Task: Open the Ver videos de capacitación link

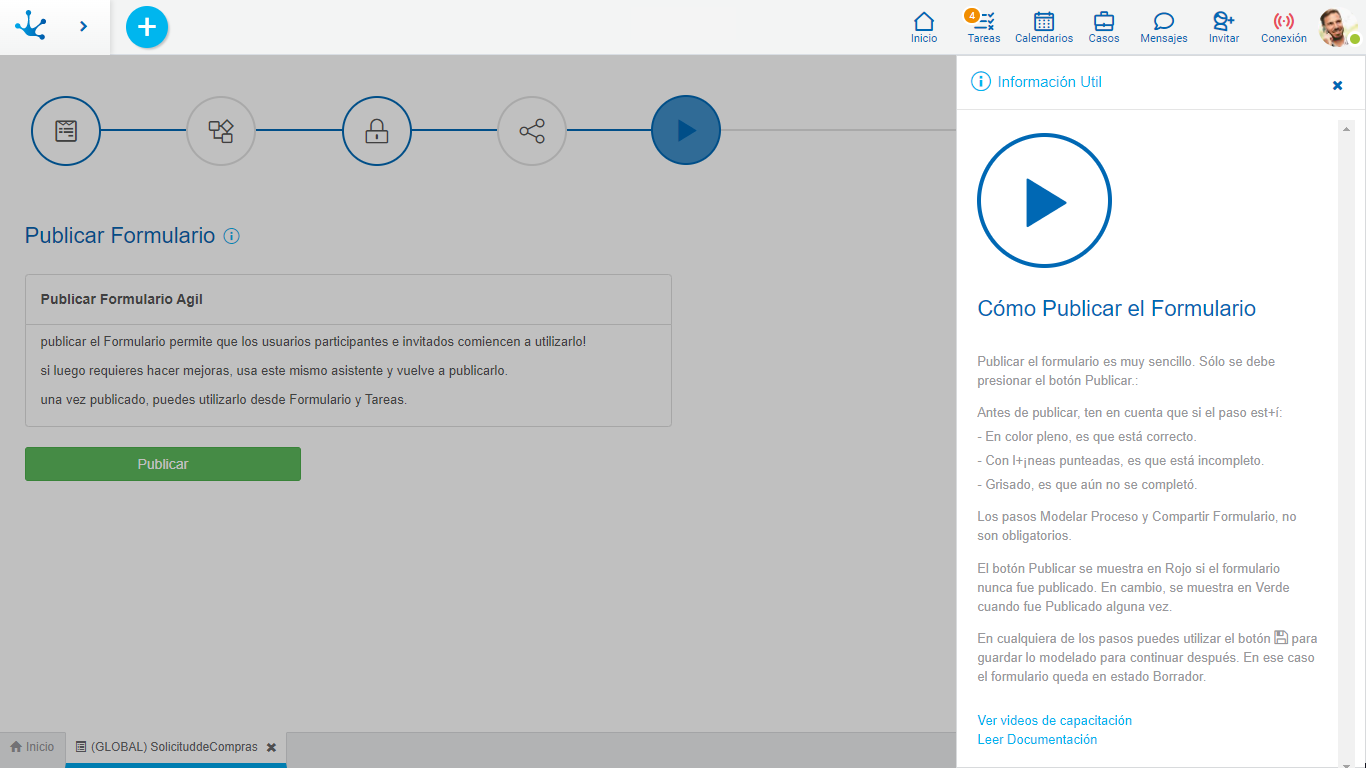Action: [x=1055, y=720]
